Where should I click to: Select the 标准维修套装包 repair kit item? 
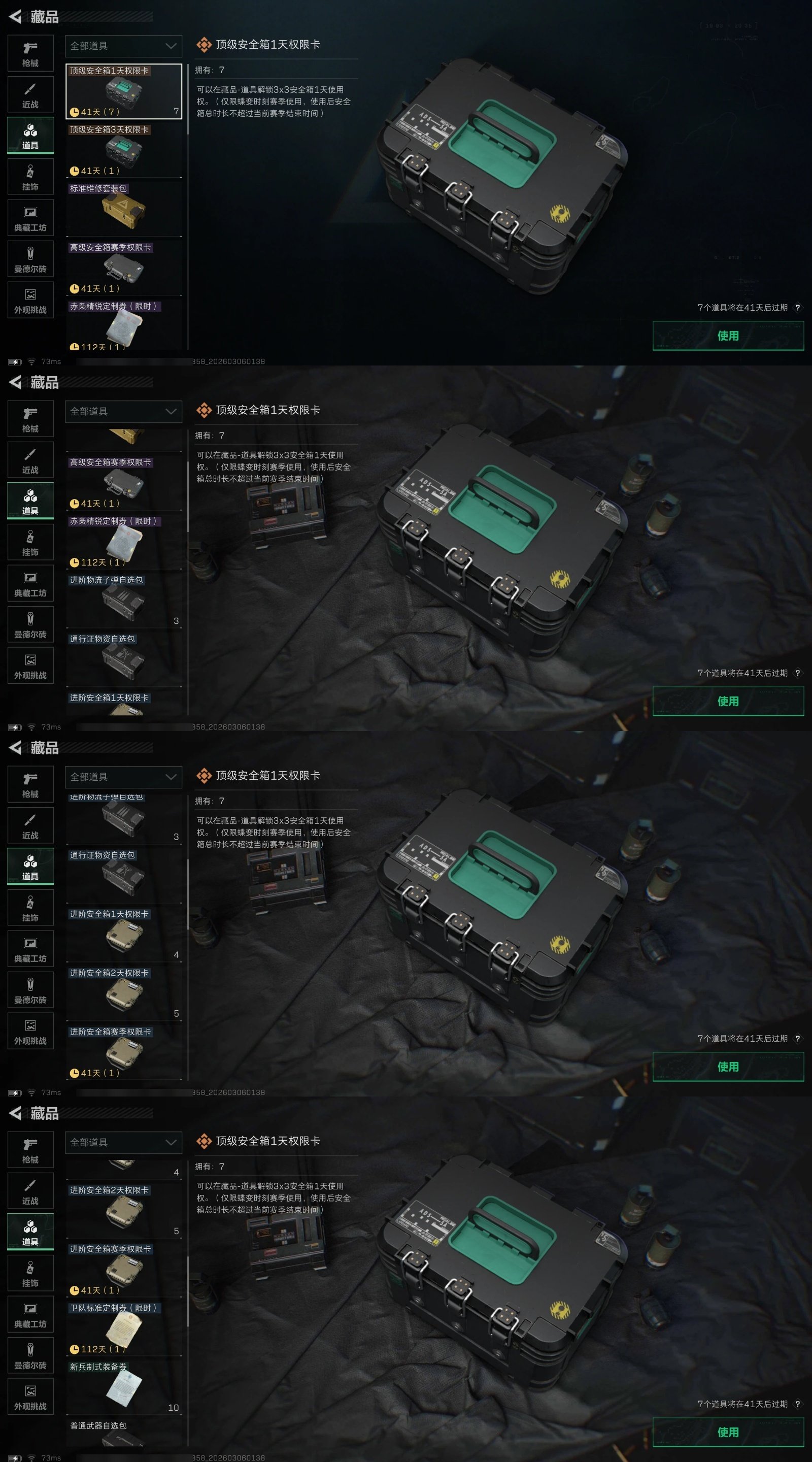[x=124, y=209]
